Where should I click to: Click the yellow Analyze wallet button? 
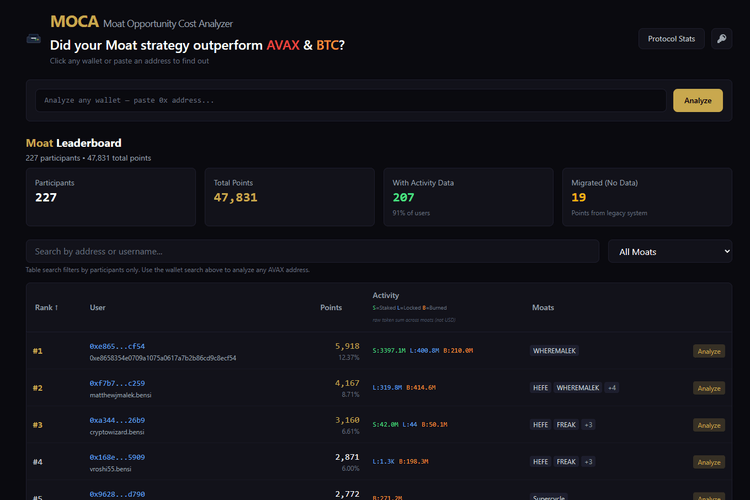pos(697,100)
